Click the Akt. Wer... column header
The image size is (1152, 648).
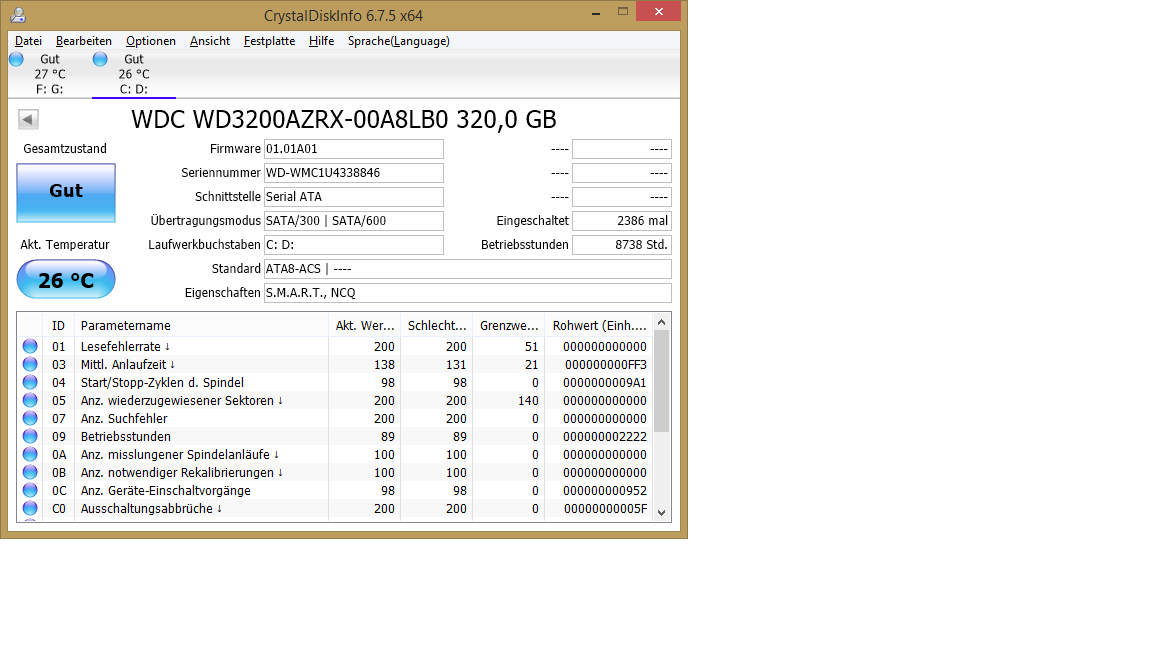coord(364,325)
